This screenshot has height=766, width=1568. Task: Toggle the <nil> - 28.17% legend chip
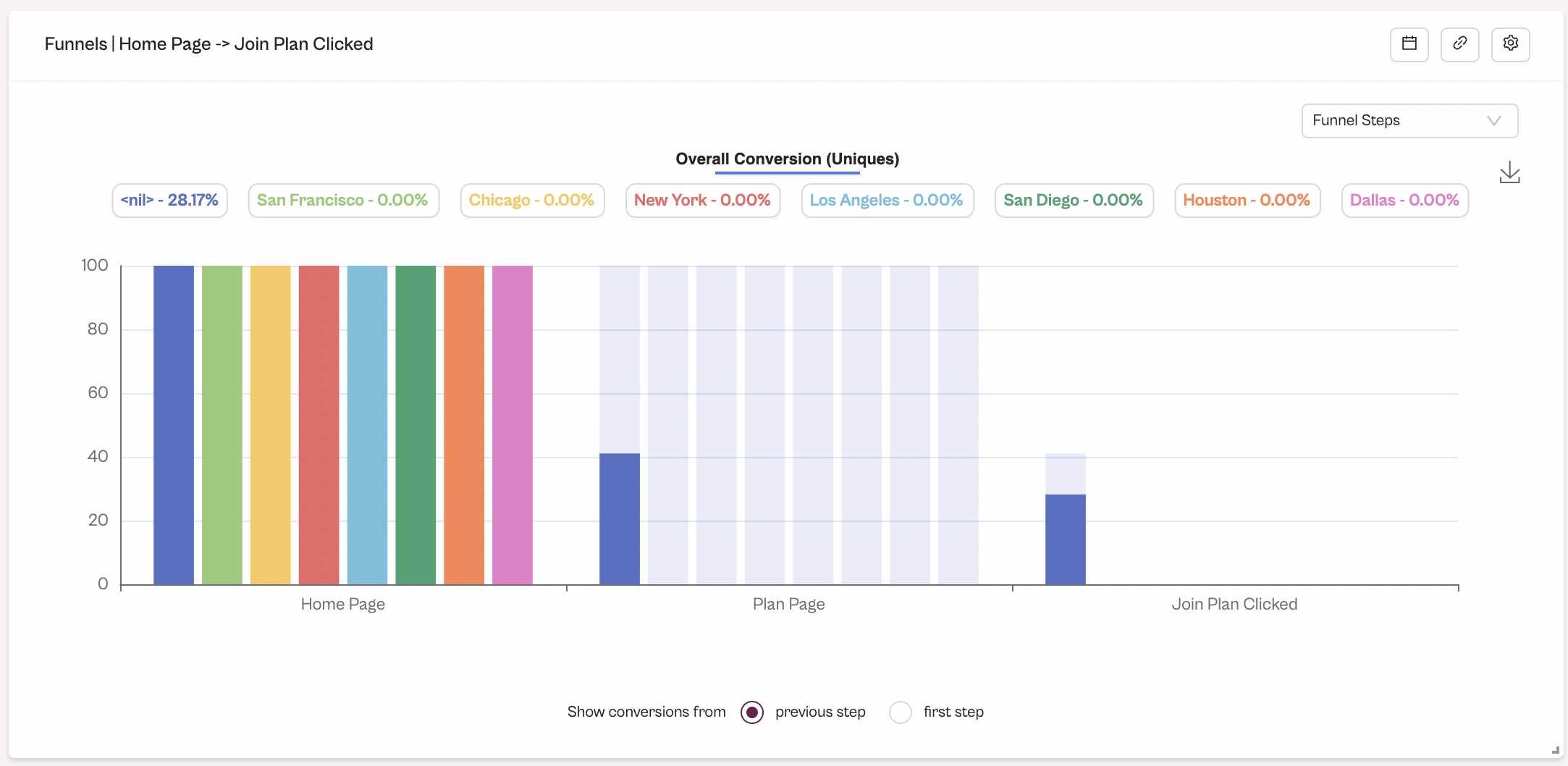pyautogui.click(x=169, y=201)
